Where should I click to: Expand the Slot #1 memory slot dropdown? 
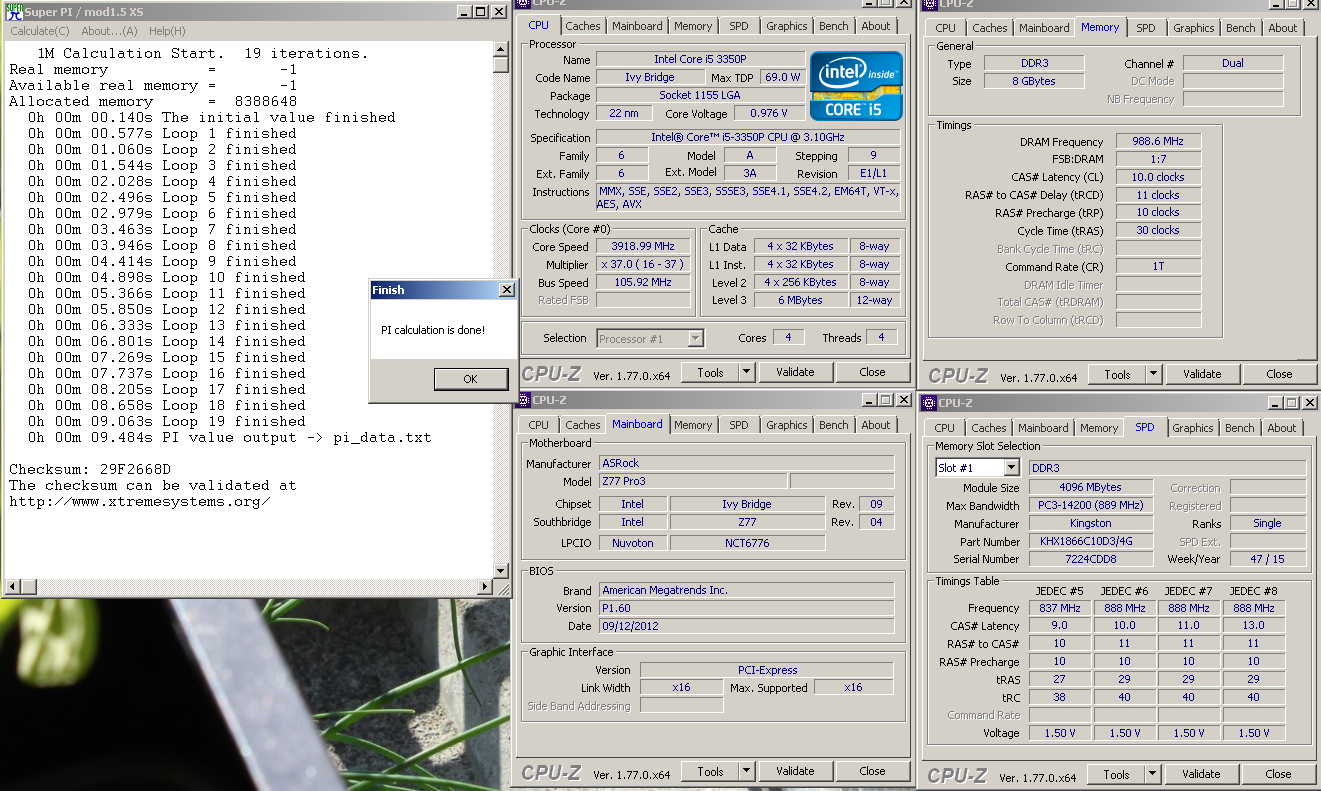tap(1011, 468)
